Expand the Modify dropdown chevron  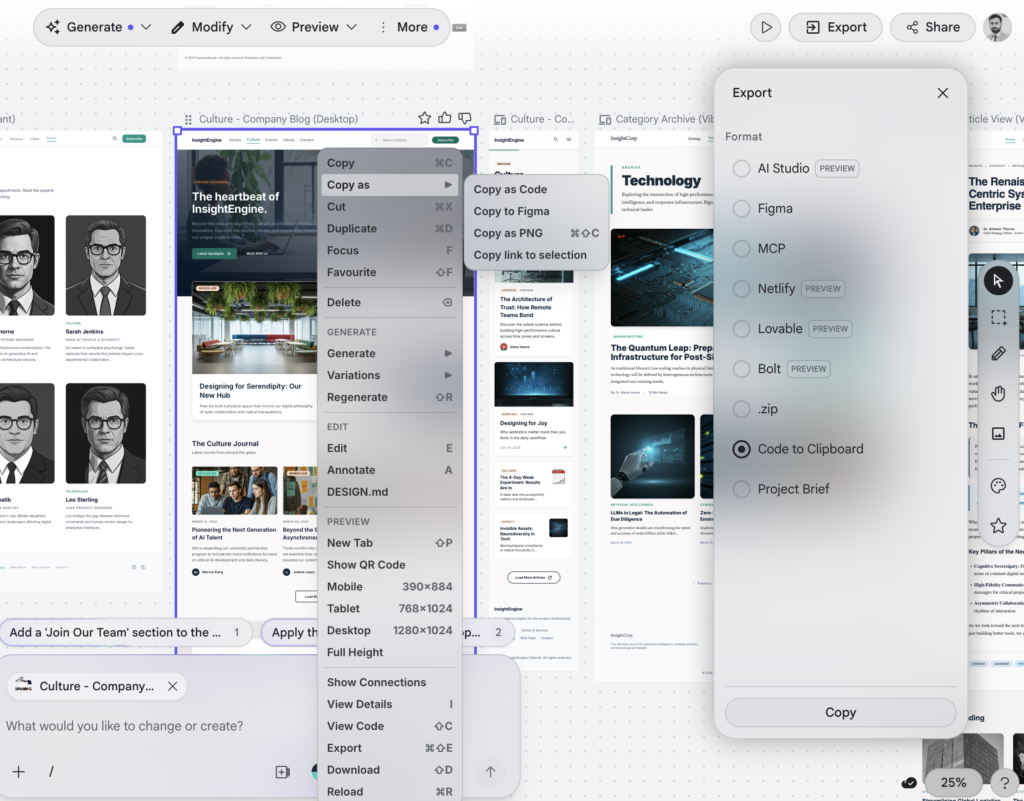[246, 27]
